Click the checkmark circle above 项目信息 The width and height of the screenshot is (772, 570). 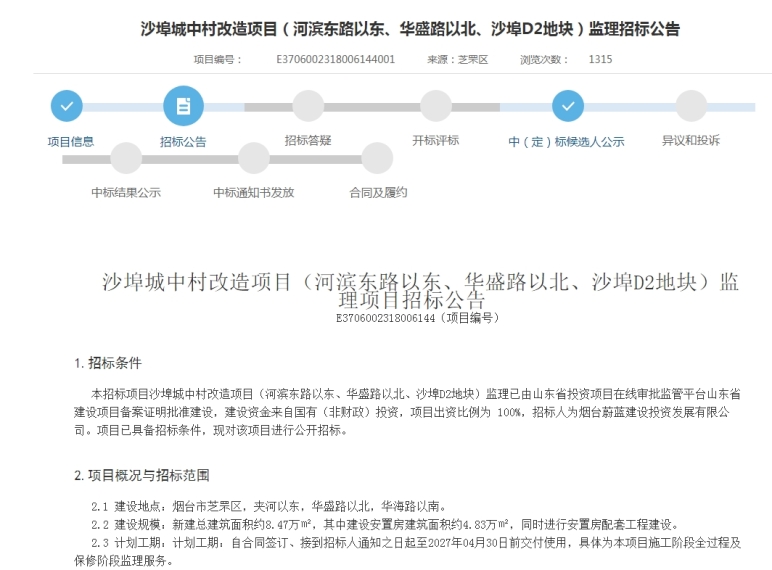click(67, 106)
